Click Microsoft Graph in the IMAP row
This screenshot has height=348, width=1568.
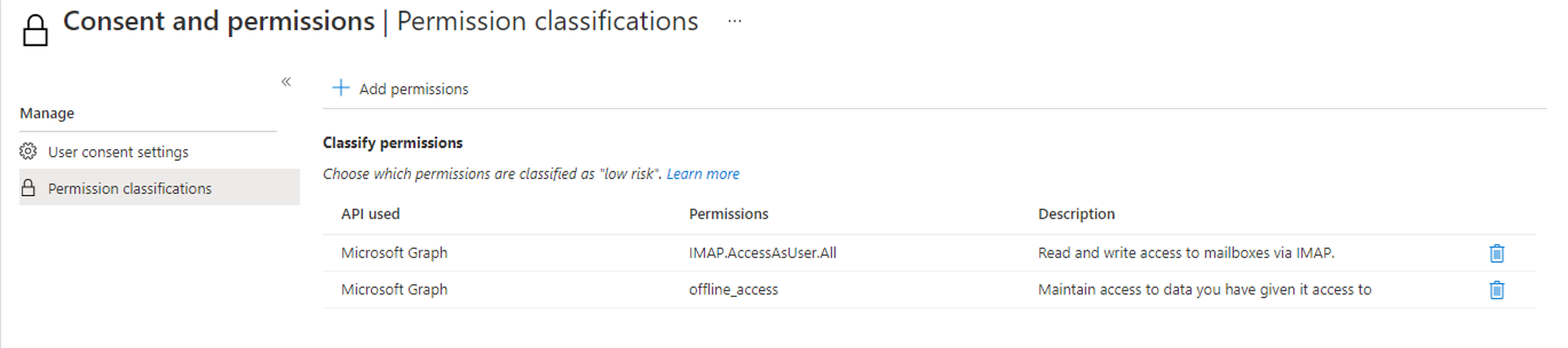(394, 253)
